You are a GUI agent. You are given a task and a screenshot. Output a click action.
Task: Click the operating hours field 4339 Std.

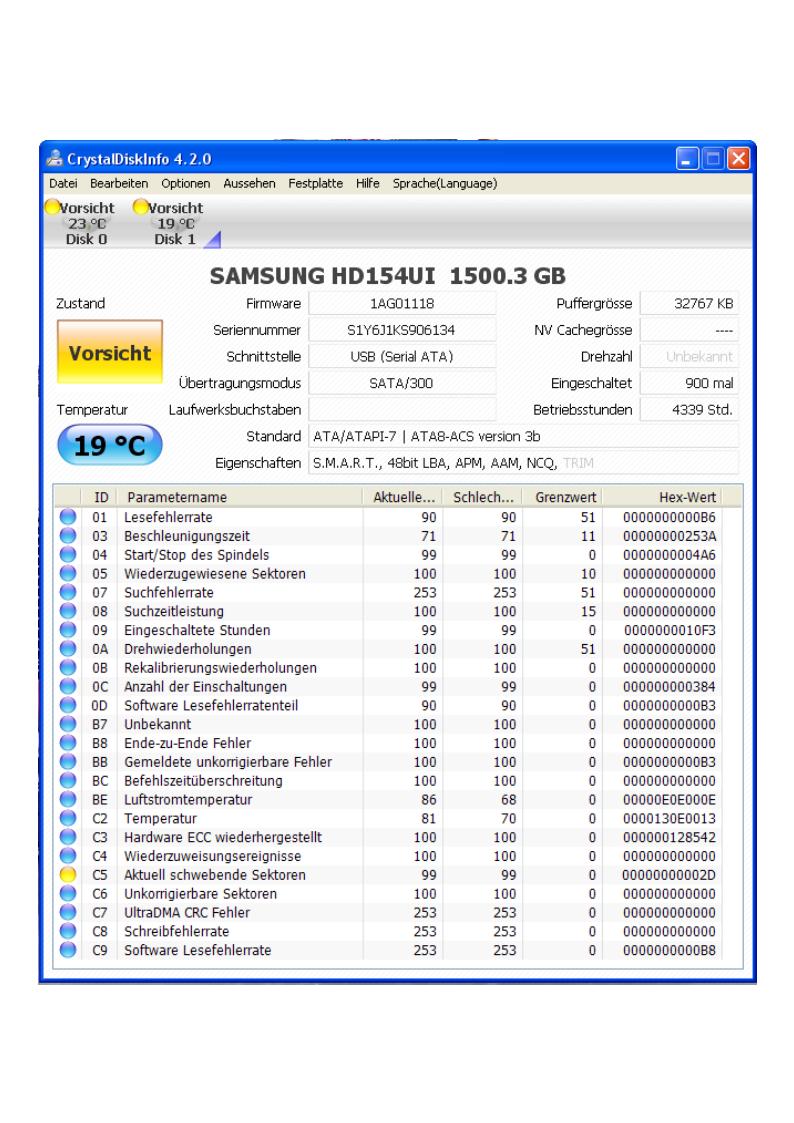click(689, 410)
